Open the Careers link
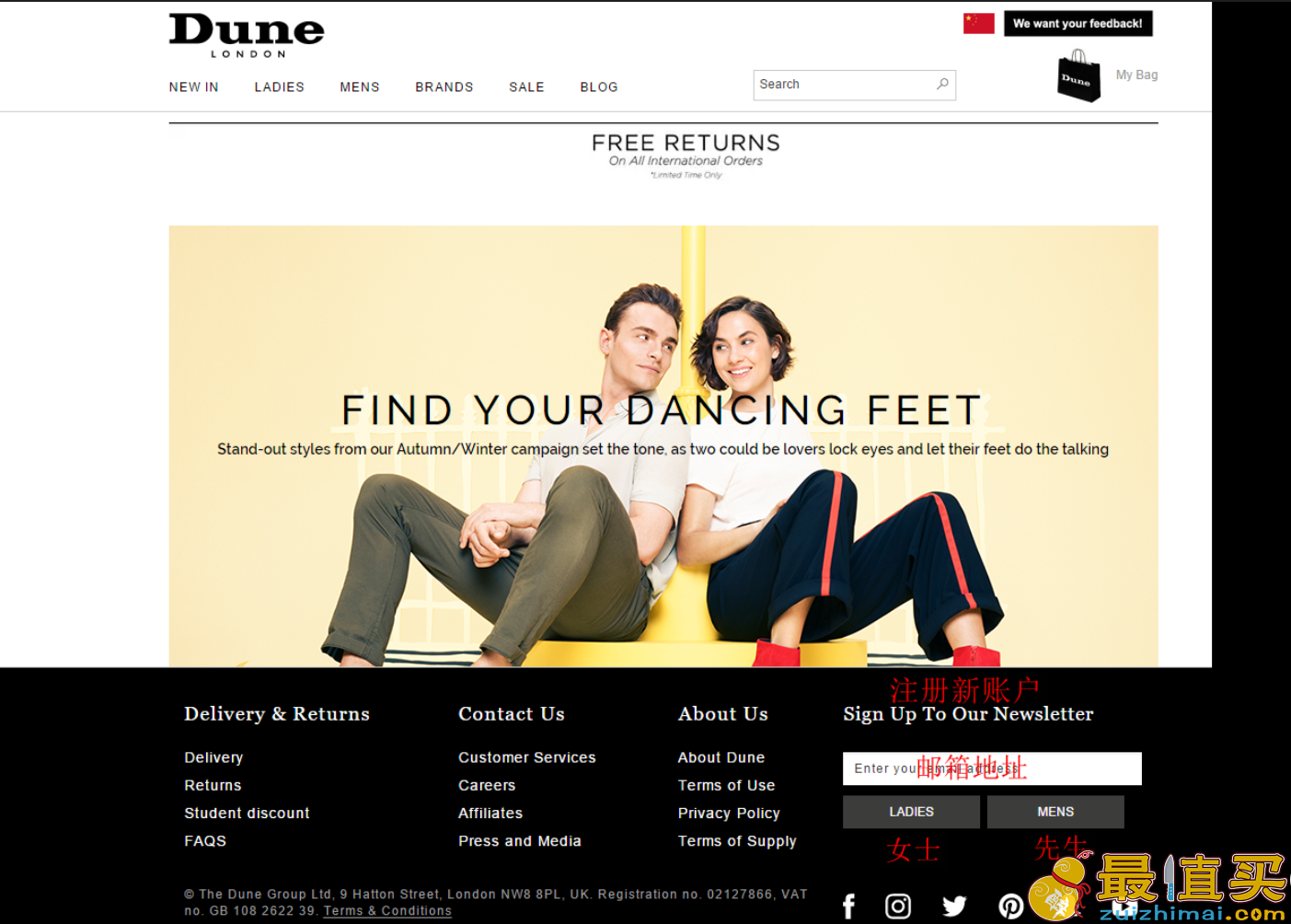The height and width of the screenshot is (924, 1291). [x=487, y=785]
